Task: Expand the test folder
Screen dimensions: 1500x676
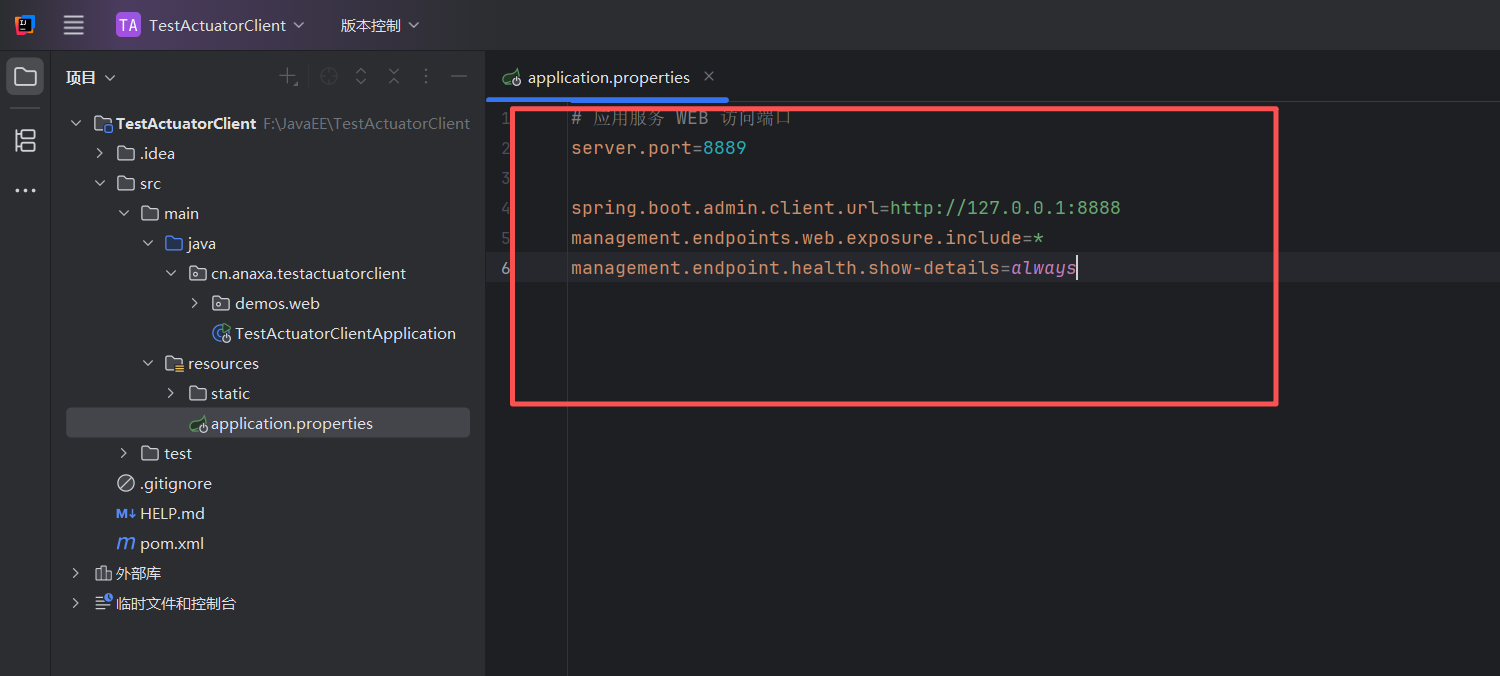Action: click(124, 453)
